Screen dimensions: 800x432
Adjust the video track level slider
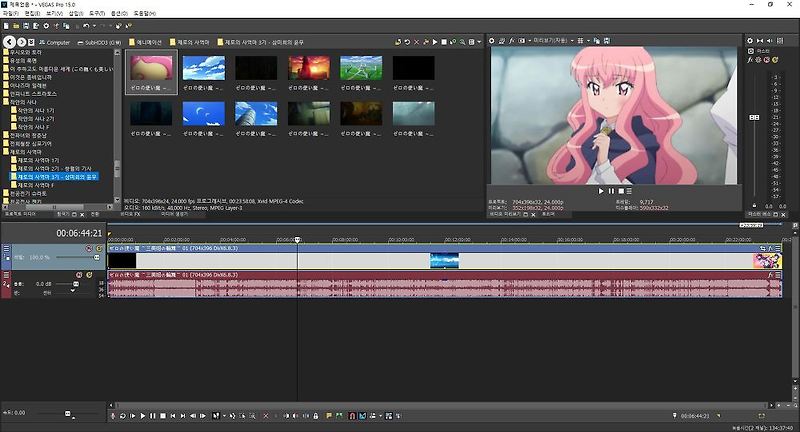(x=96, y=258)
